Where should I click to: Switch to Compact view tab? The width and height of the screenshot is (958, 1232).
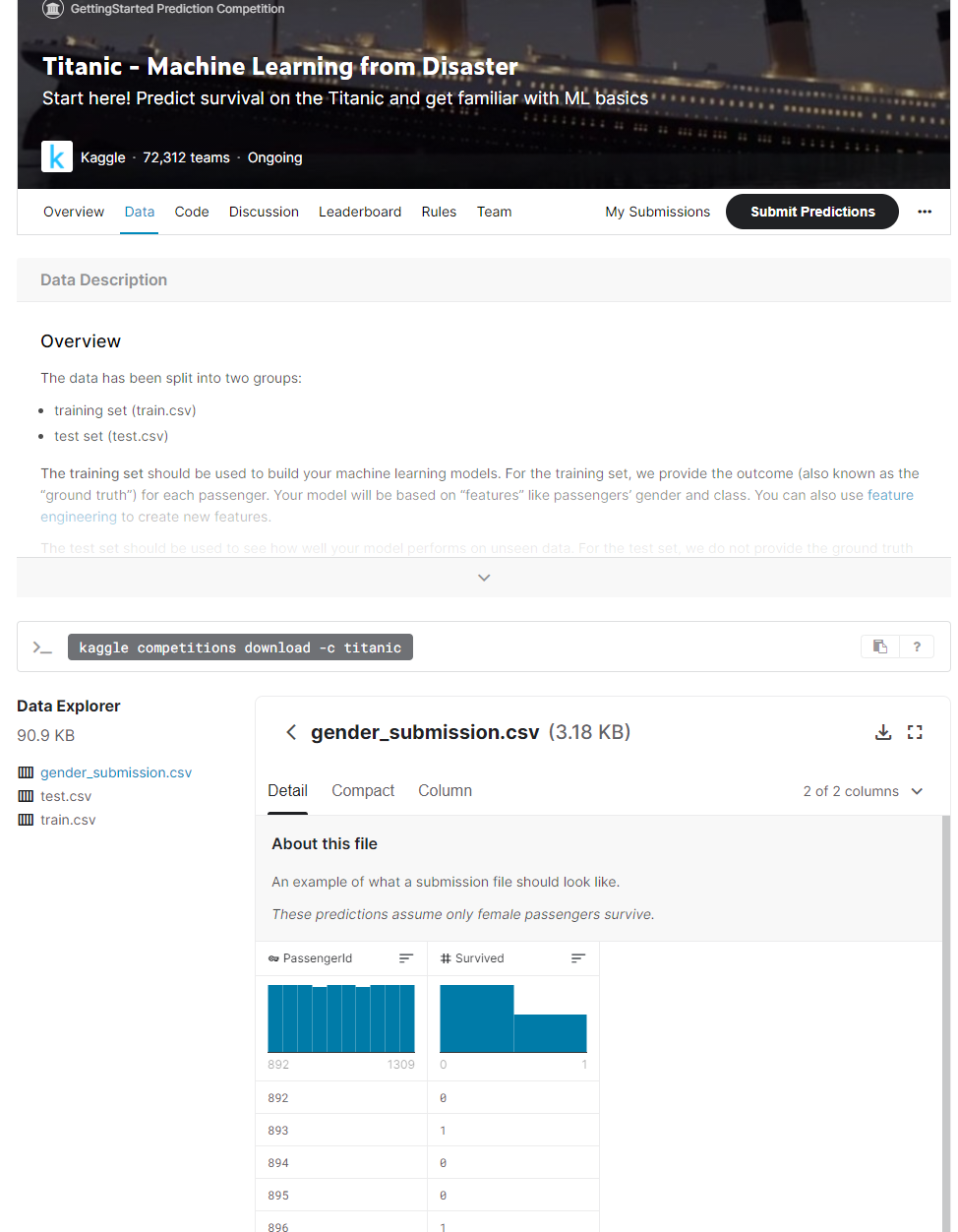[363, 790]
